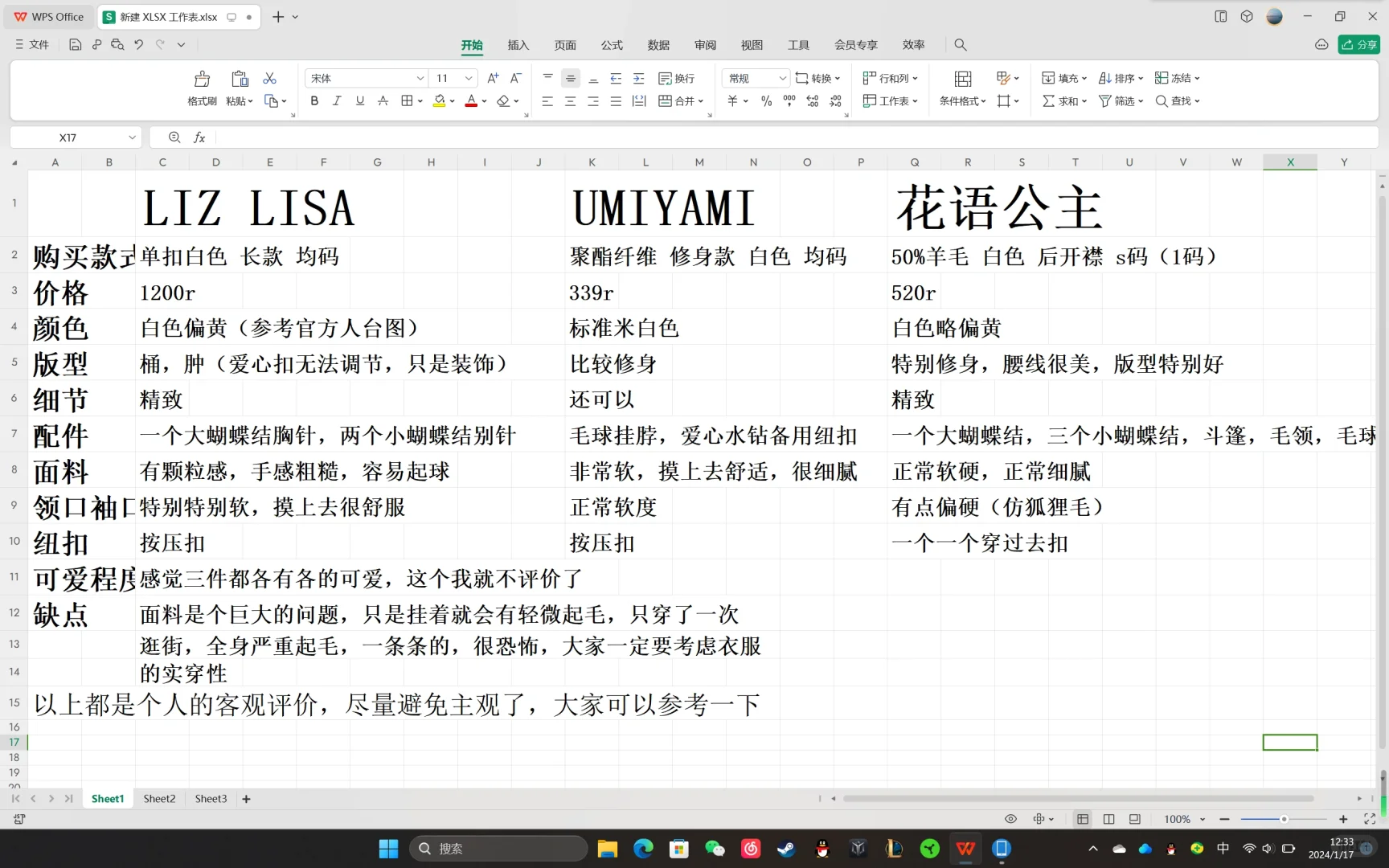Image resolution: width=1389 pixels, height=868 pixels.
Task: Toggle wrap text (换行)
Action: (x=677, y=78)
